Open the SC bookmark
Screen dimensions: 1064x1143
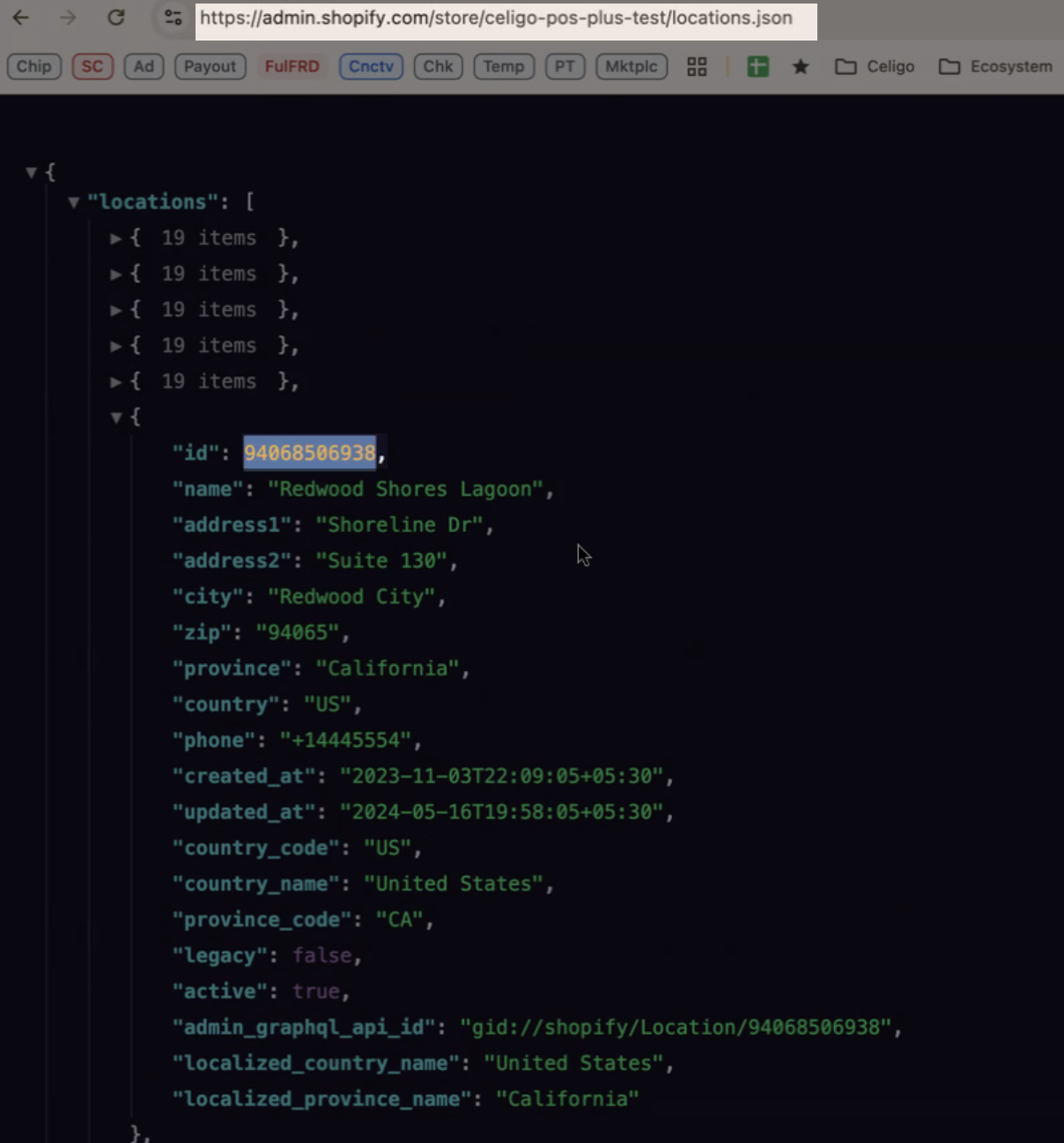pyautogui.click(x=92, y=67)
